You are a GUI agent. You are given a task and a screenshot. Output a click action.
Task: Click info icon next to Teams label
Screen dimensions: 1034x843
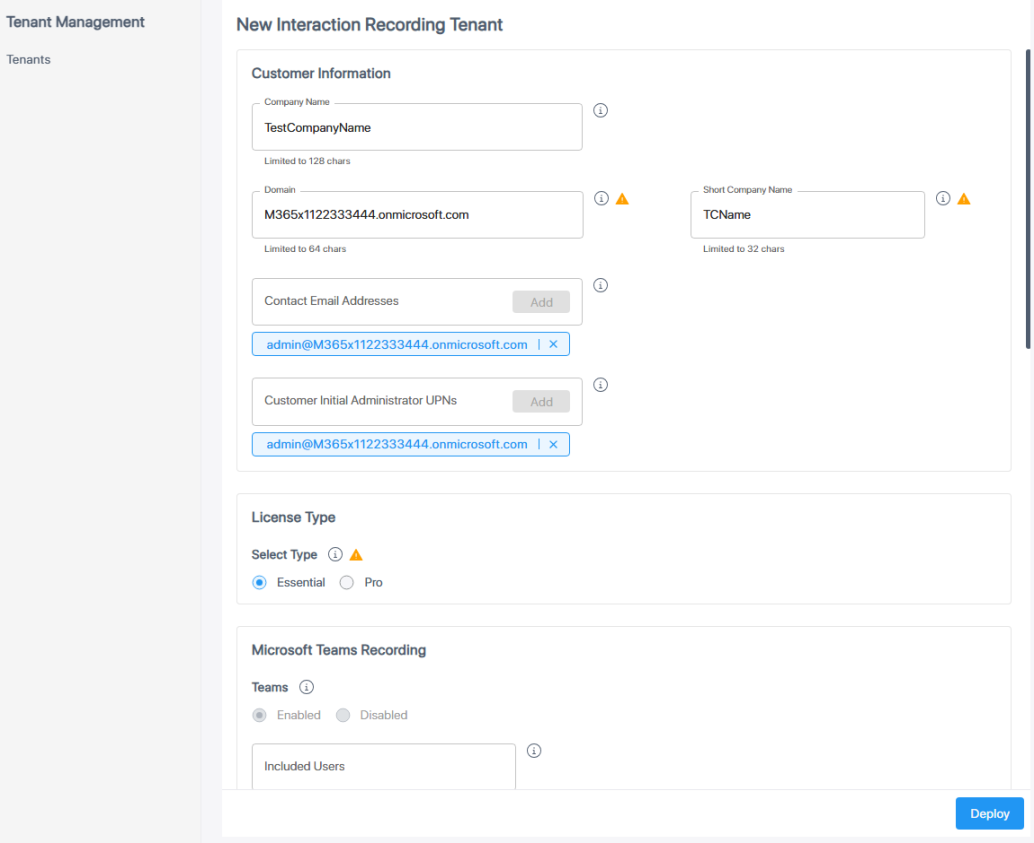pyautogui.click(x=307, y=688)
